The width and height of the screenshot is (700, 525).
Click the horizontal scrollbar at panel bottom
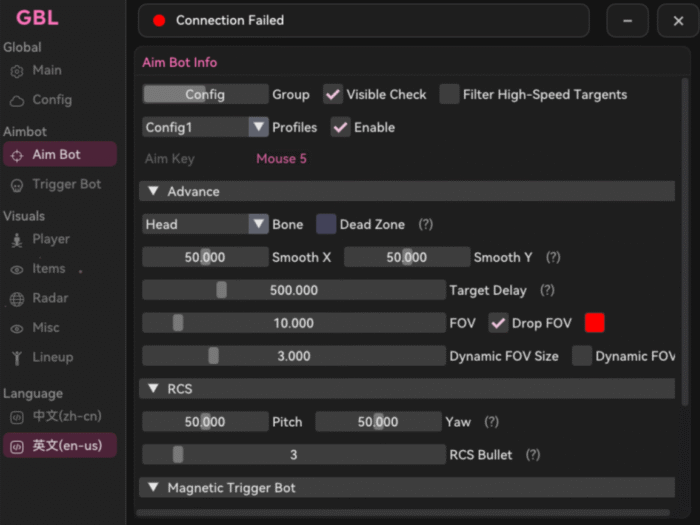click(405, 512)
